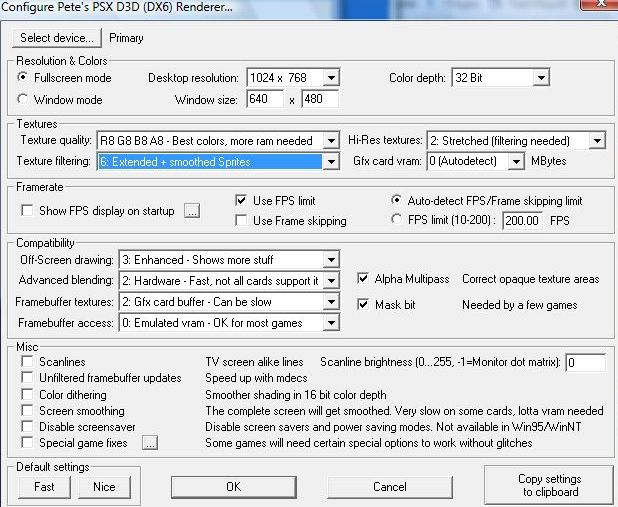
Task: Select Window mode radio button
Action: pyautogui.click(x=23, y=99)
